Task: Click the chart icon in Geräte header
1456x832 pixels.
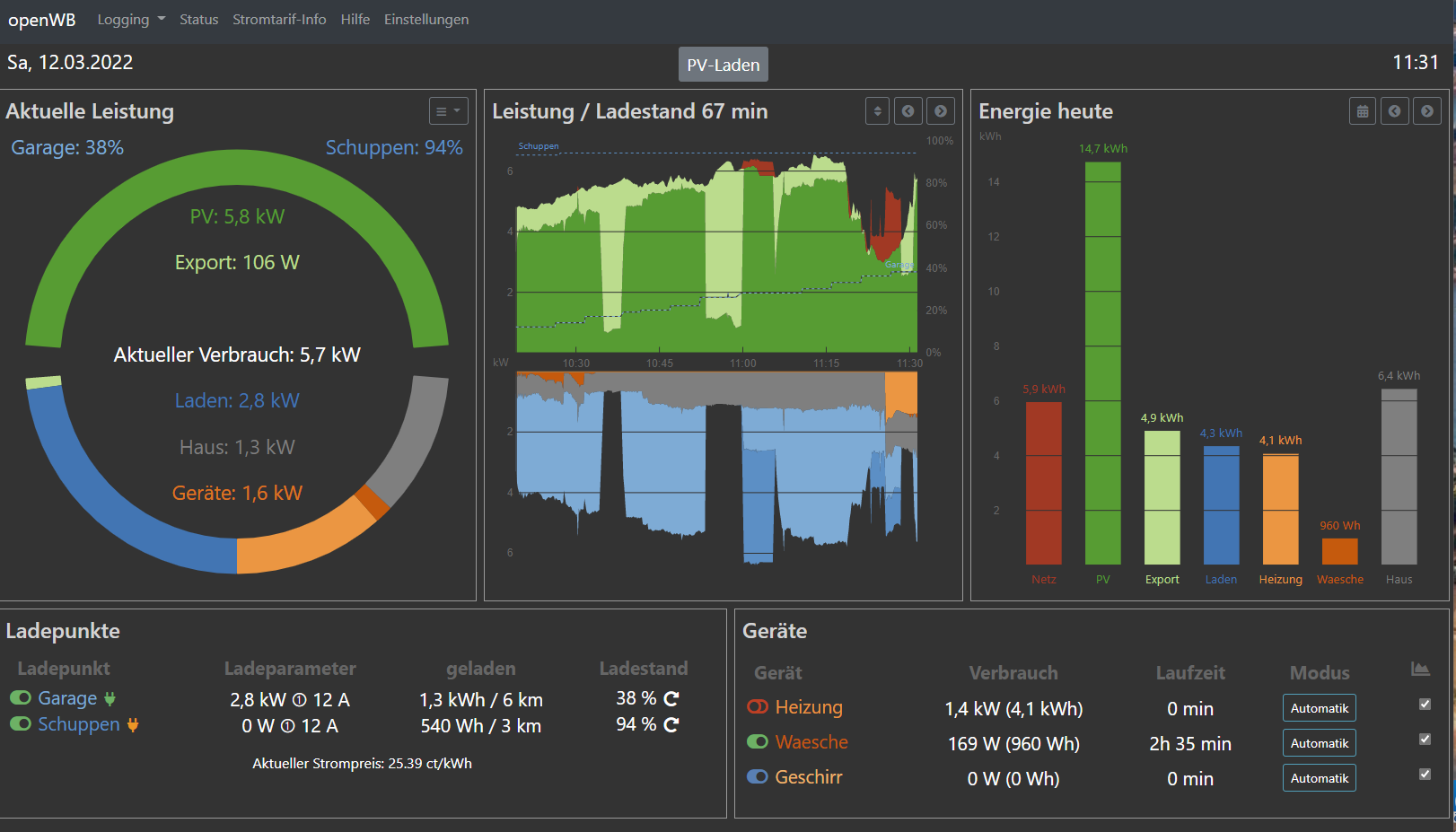Action: pyautogui.click(x=1420, y=670)
